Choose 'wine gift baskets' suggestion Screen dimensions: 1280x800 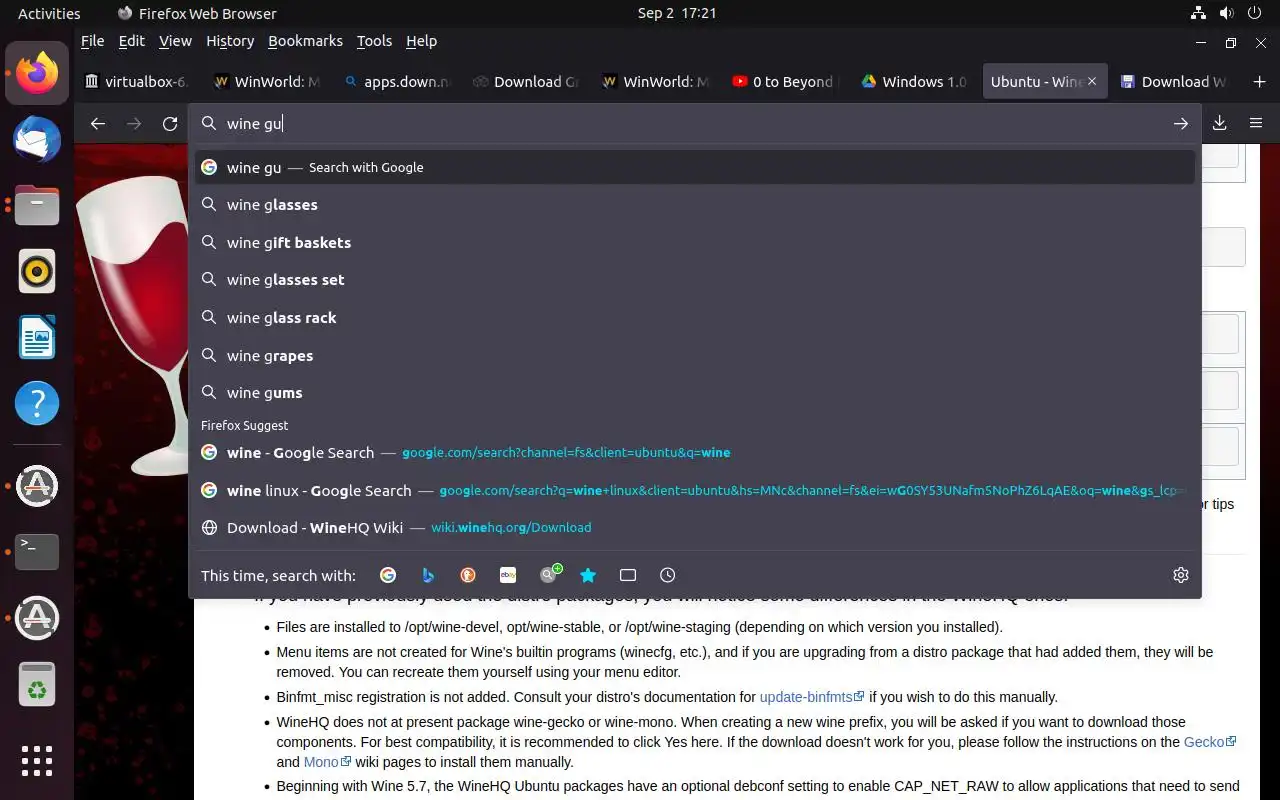coord(695,242)
